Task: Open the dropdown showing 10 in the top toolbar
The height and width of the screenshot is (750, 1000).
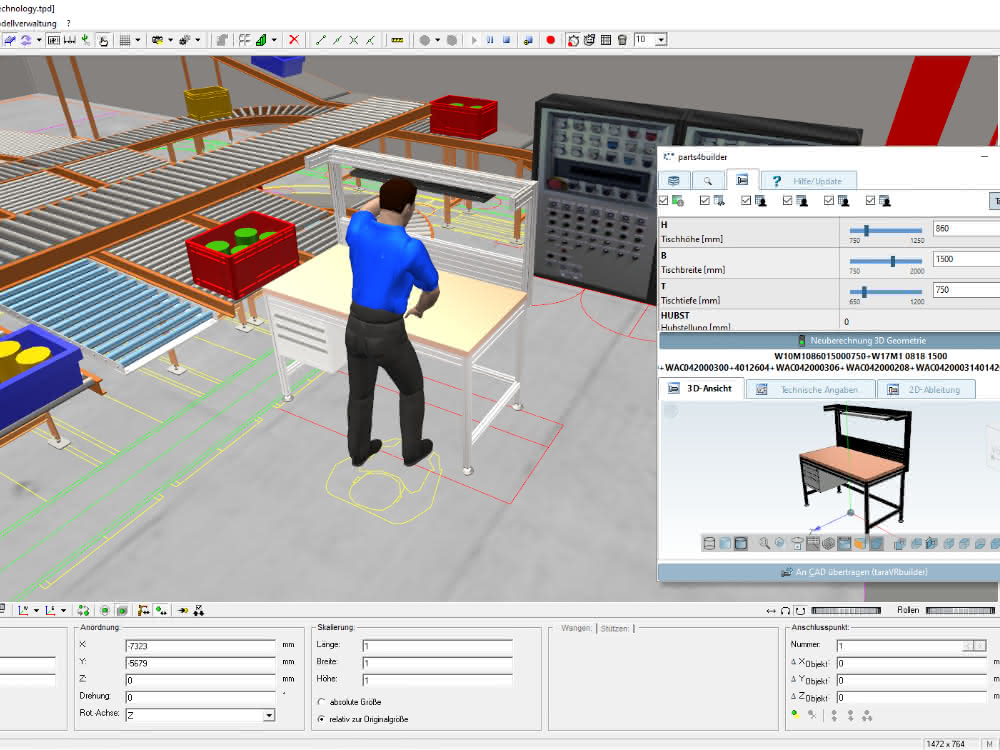Action: coord(661,40)
